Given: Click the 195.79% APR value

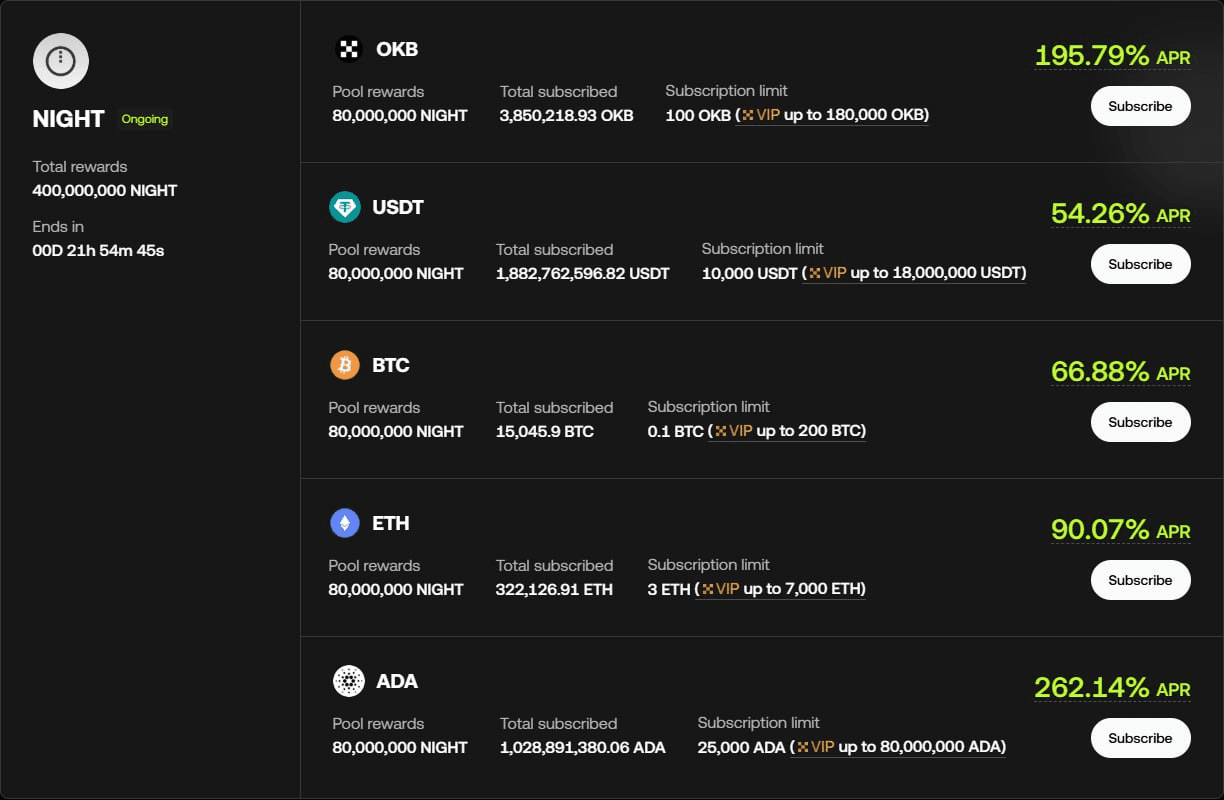Looking at the screenshot, I should point(1092,56).
